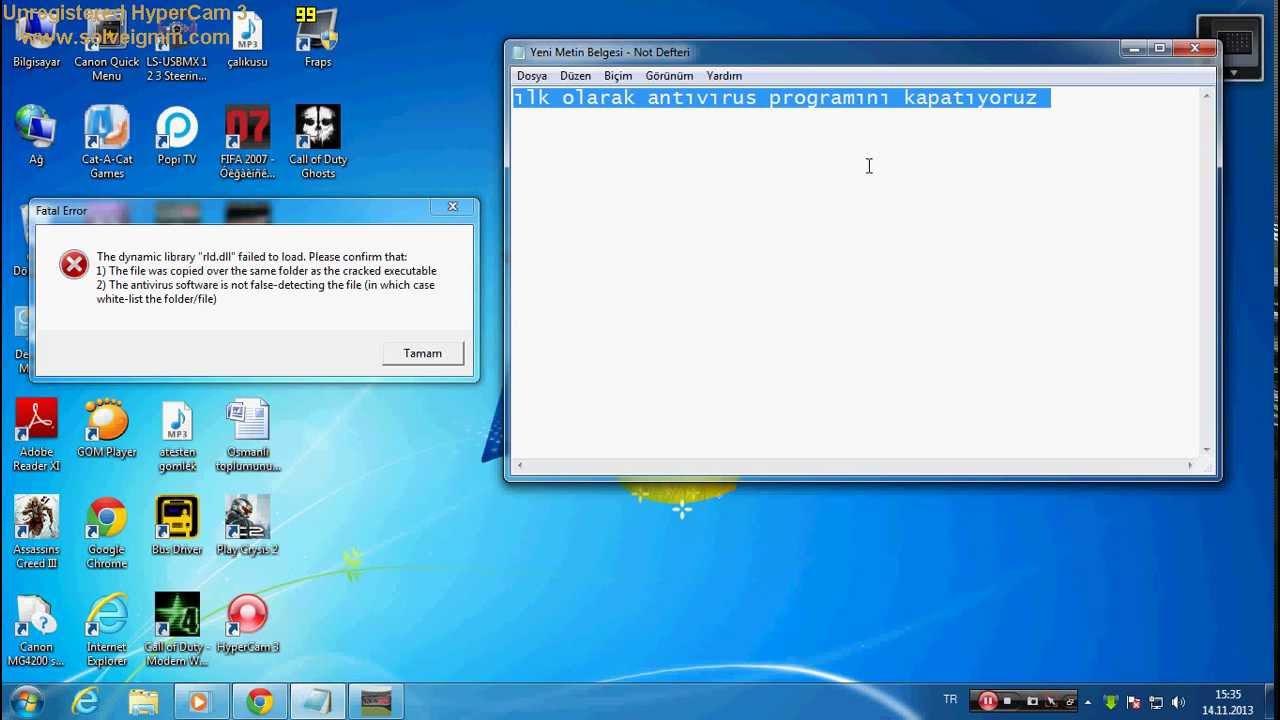Launch GOM Player shortcut
This screenshot has height=720, width=1280.
click(x=106, y=429)
